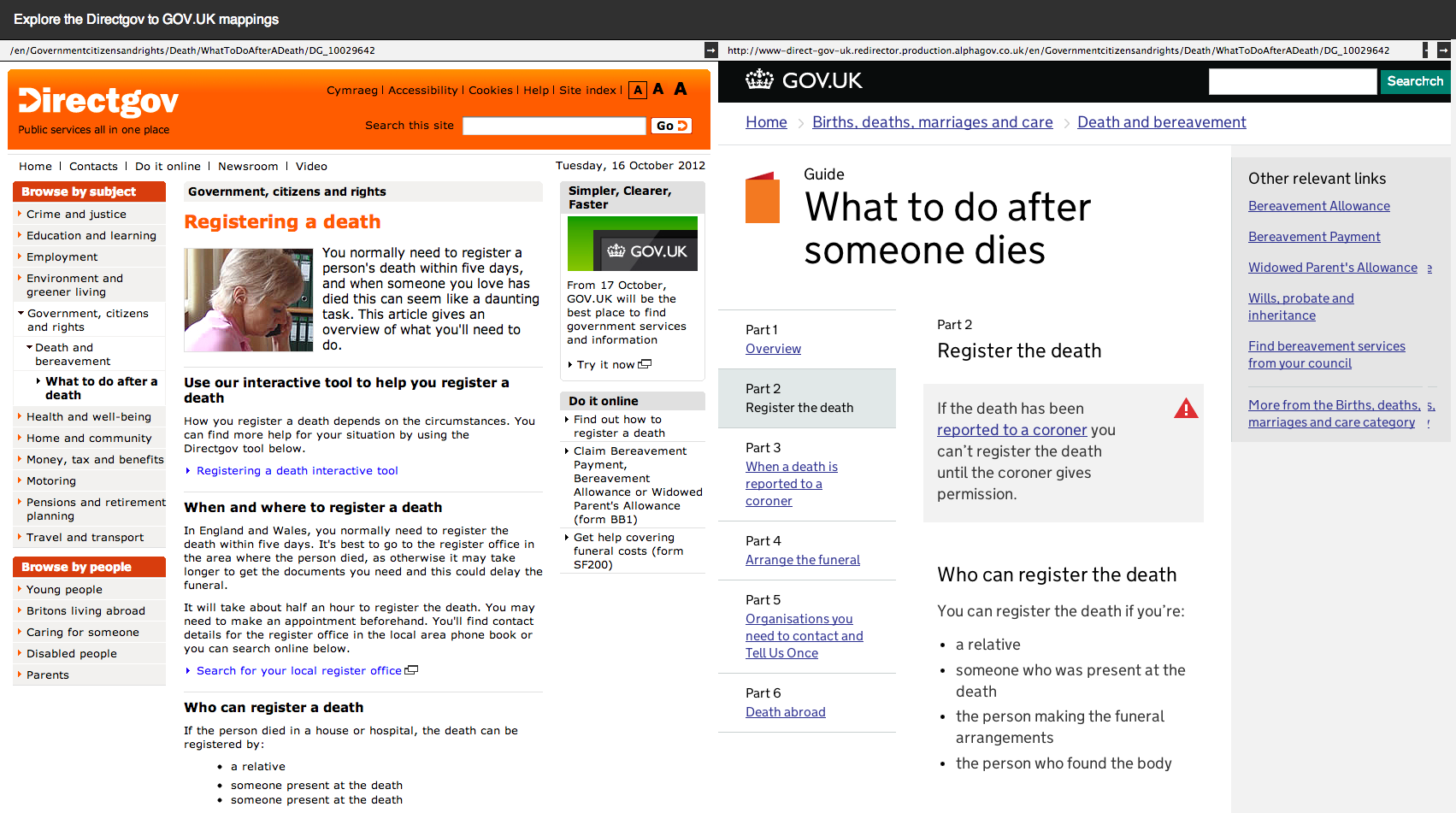The width and height of the screenshot is (1456, 813).
Task: Click the green Search button on GOV.UK
Action: [x=1415, y=81]
